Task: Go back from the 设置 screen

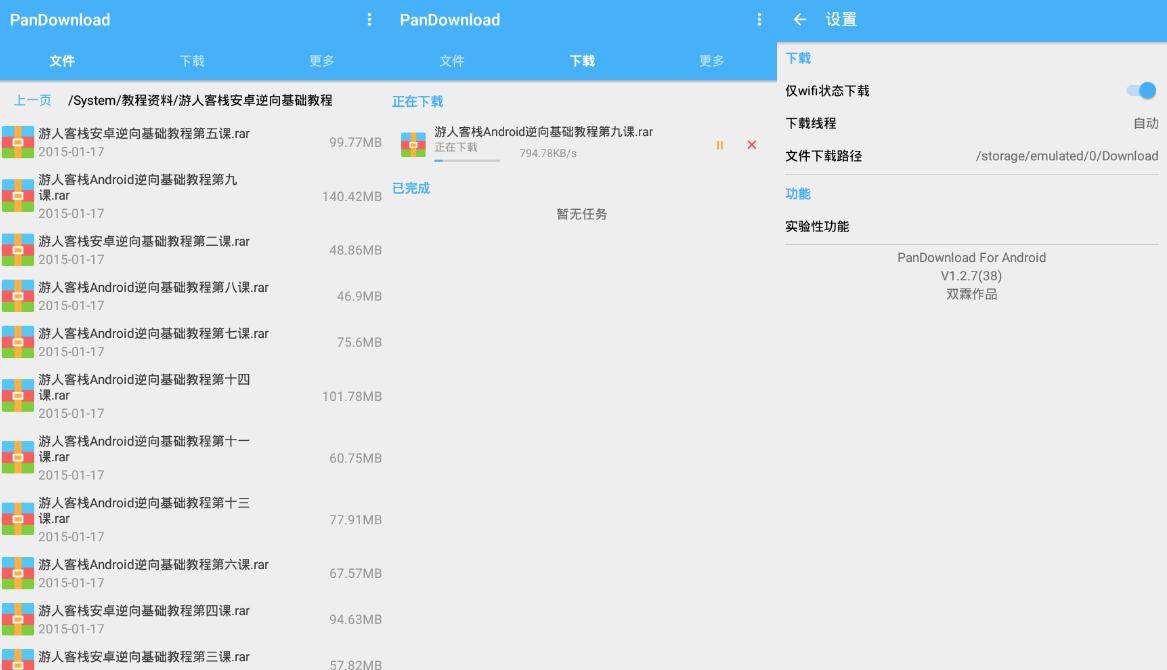Action: point(800,20)
